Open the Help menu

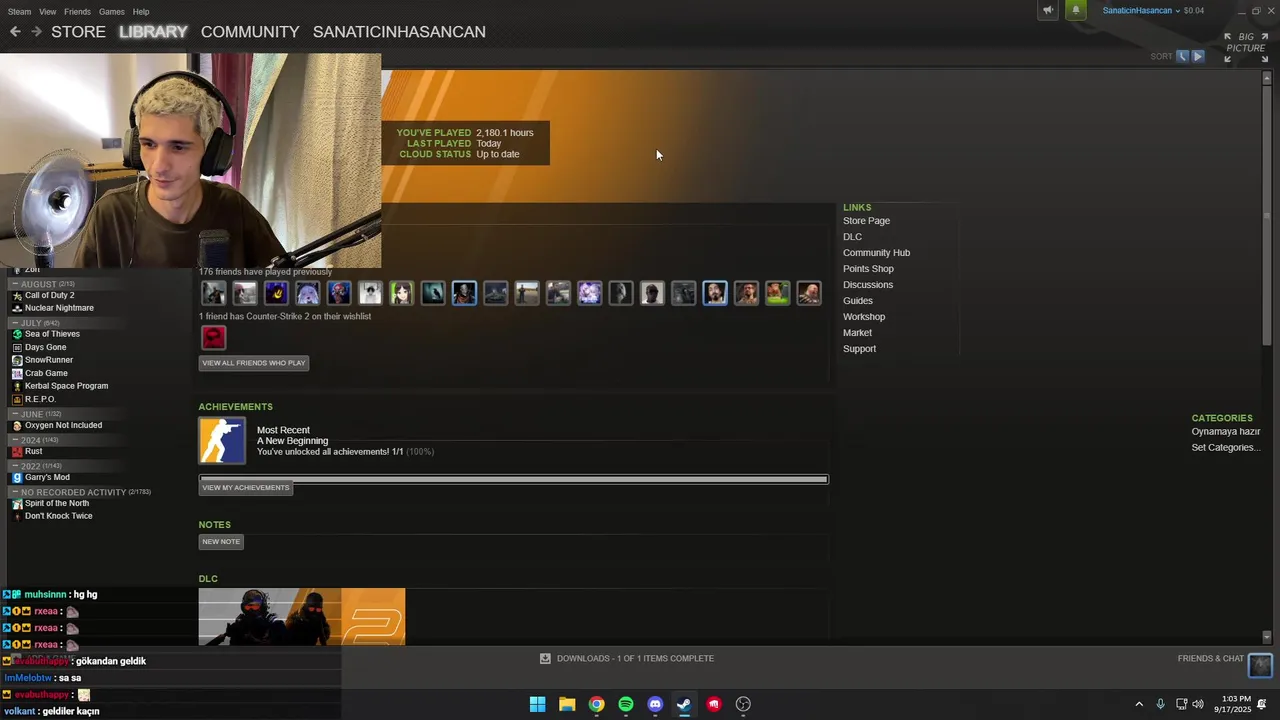141,12
